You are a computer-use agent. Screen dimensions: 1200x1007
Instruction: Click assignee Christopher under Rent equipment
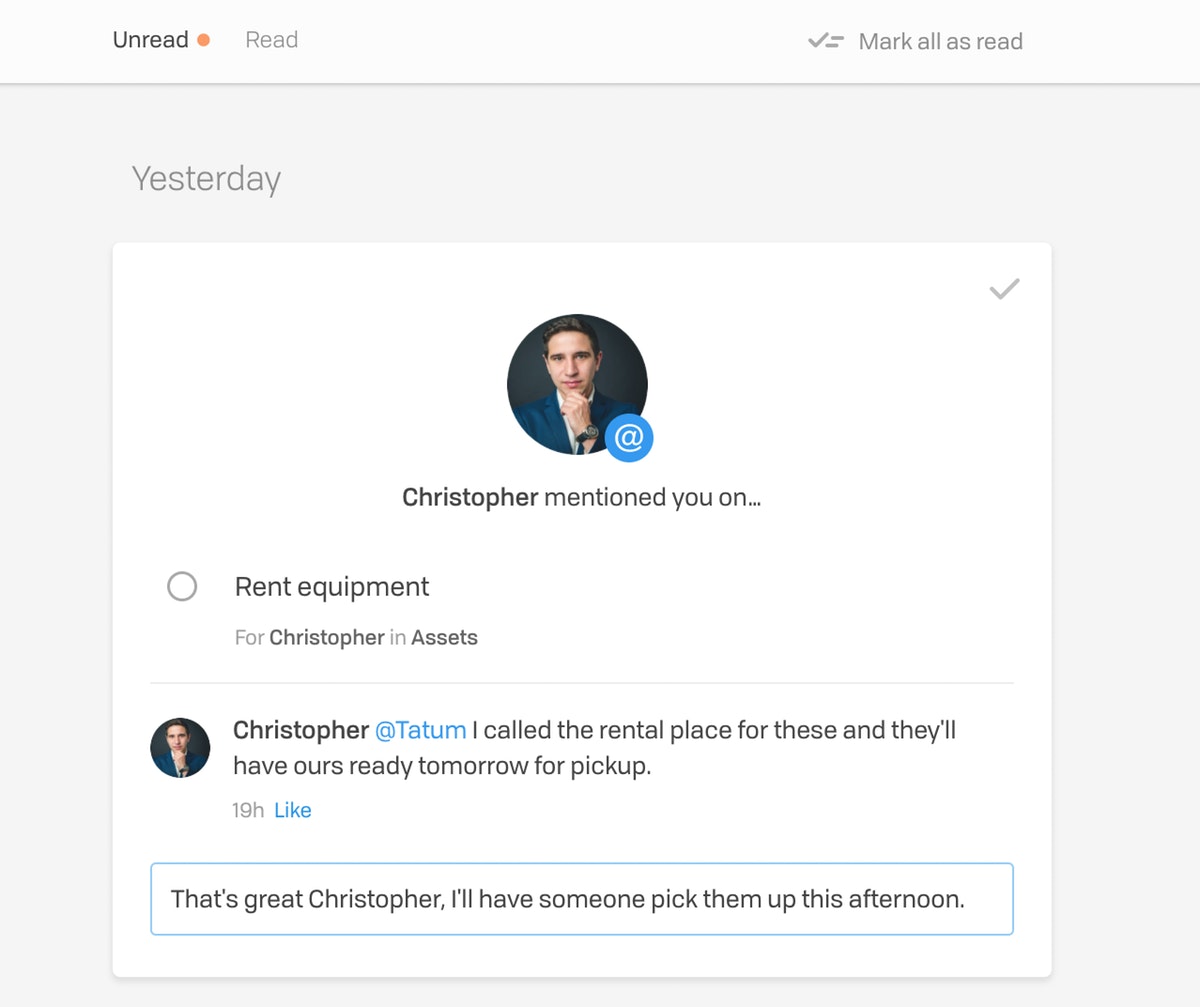tap(327, 637)
